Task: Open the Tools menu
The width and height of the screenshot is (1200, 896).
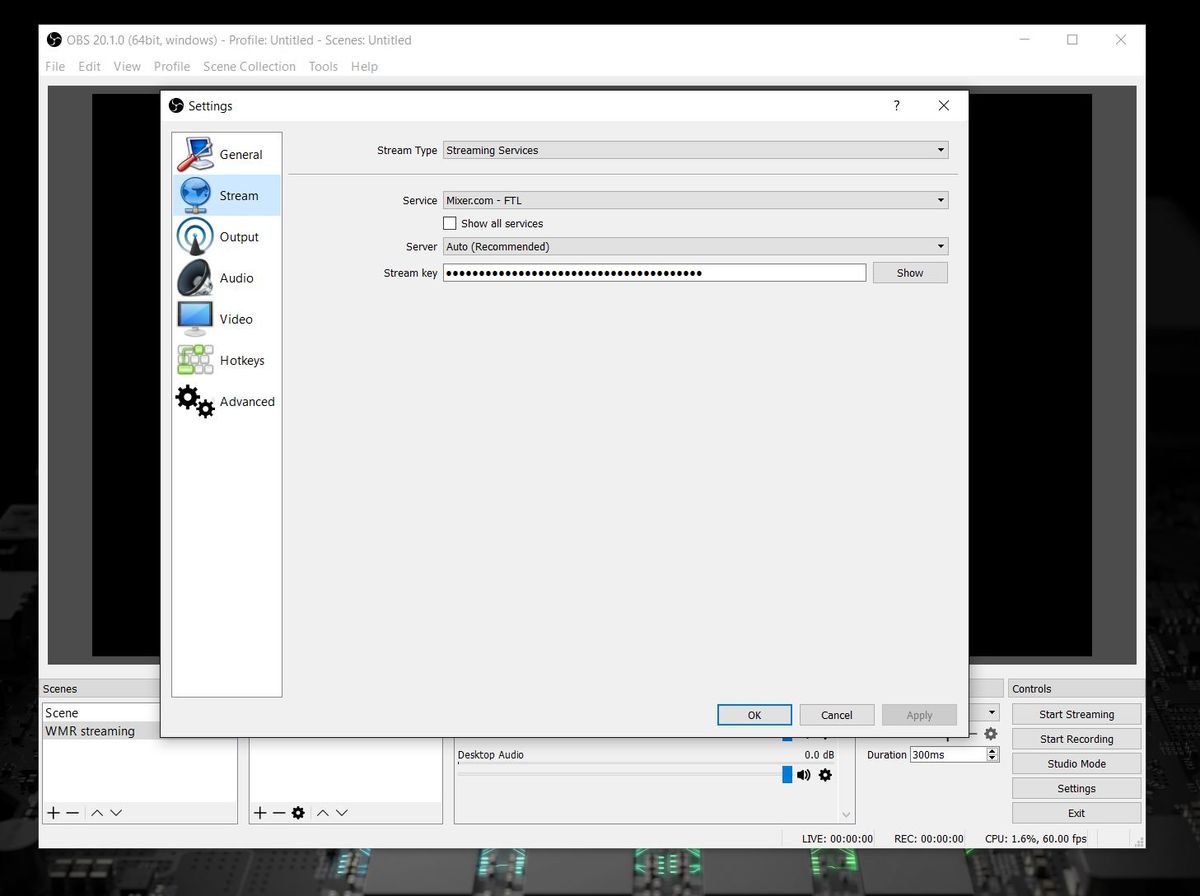Action: pyautogui.click(x=322, y=66)
